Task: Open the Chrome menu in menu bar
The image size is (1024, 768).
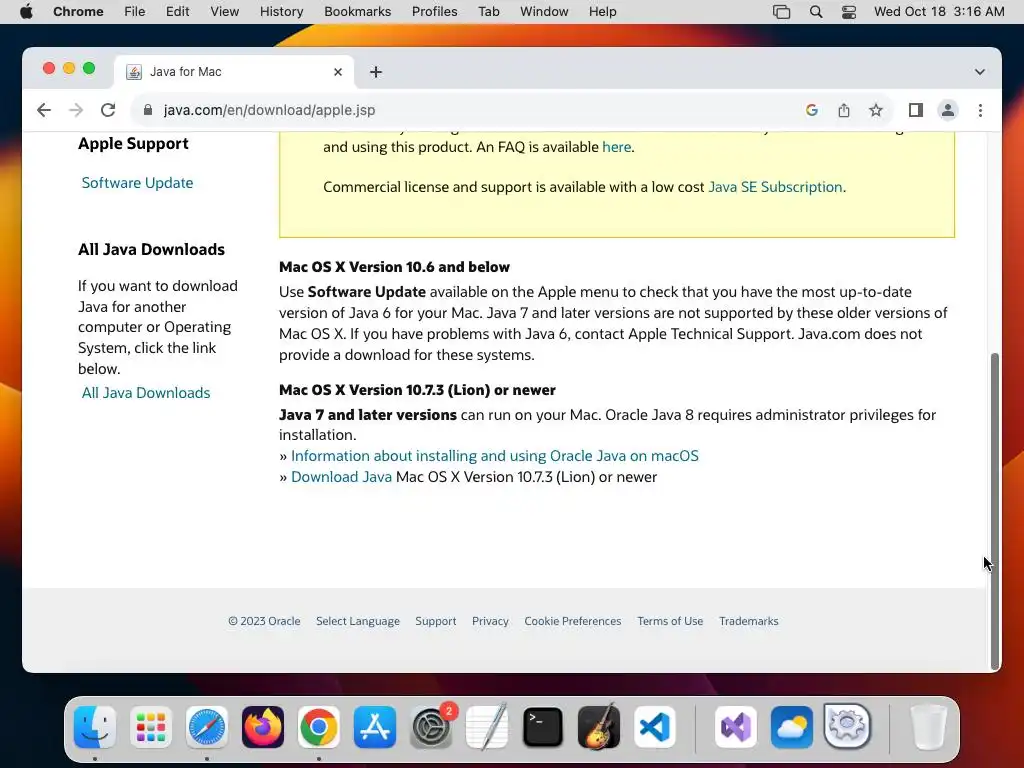Action: point(78,12)
